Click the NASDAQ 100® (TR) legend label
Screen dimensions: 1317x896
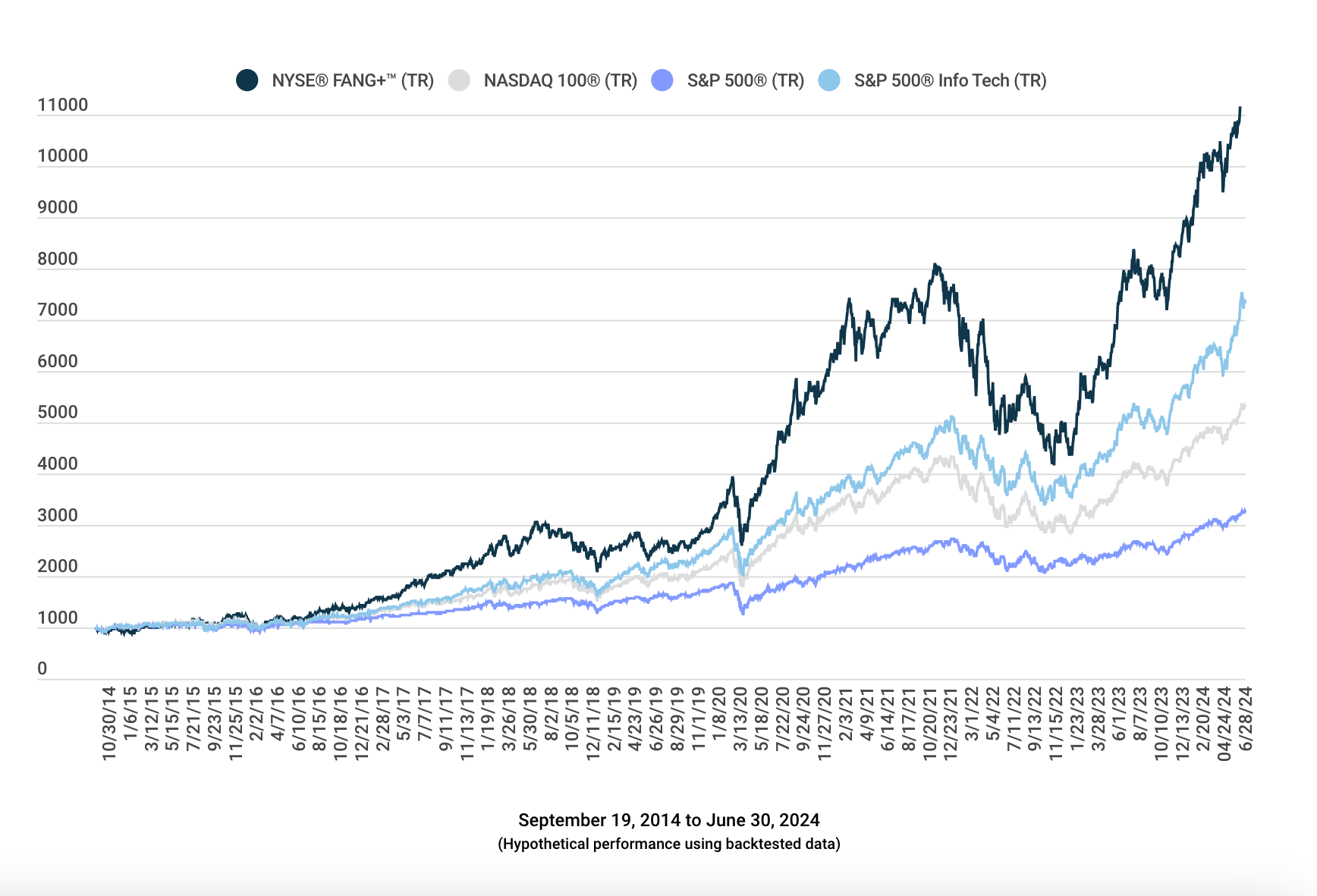[561, 80]
